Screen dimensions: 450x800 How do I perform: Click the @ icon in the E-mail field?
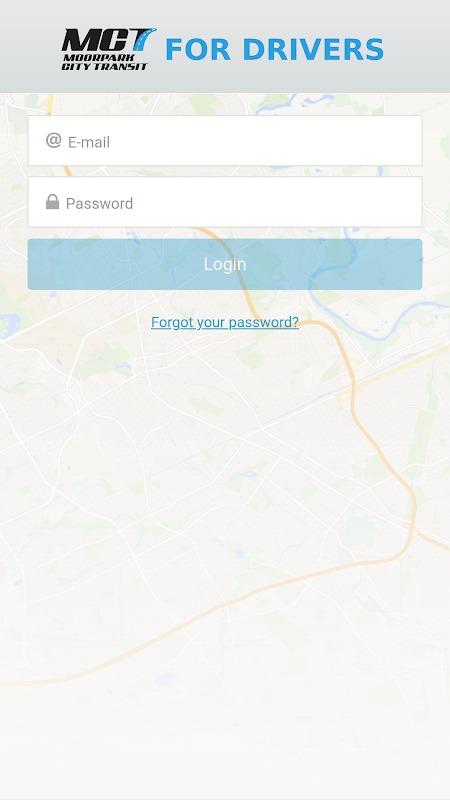(53, 140)
